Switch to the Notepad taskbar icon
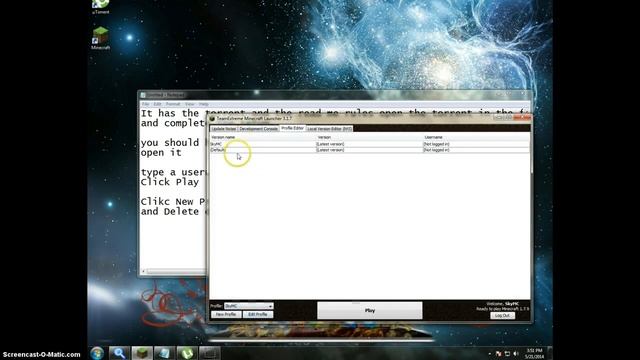 click(x=164, y=353)
